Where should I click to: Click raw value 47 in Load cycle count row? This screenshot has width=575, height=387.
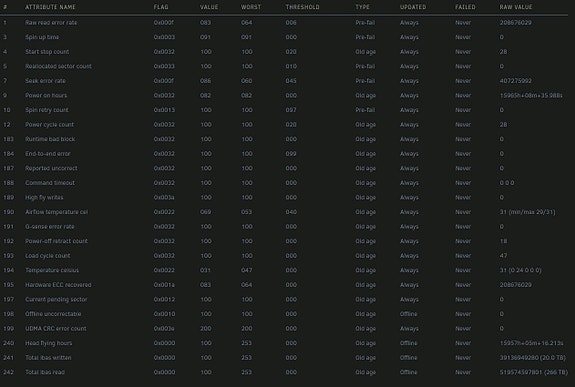point(503,256)
